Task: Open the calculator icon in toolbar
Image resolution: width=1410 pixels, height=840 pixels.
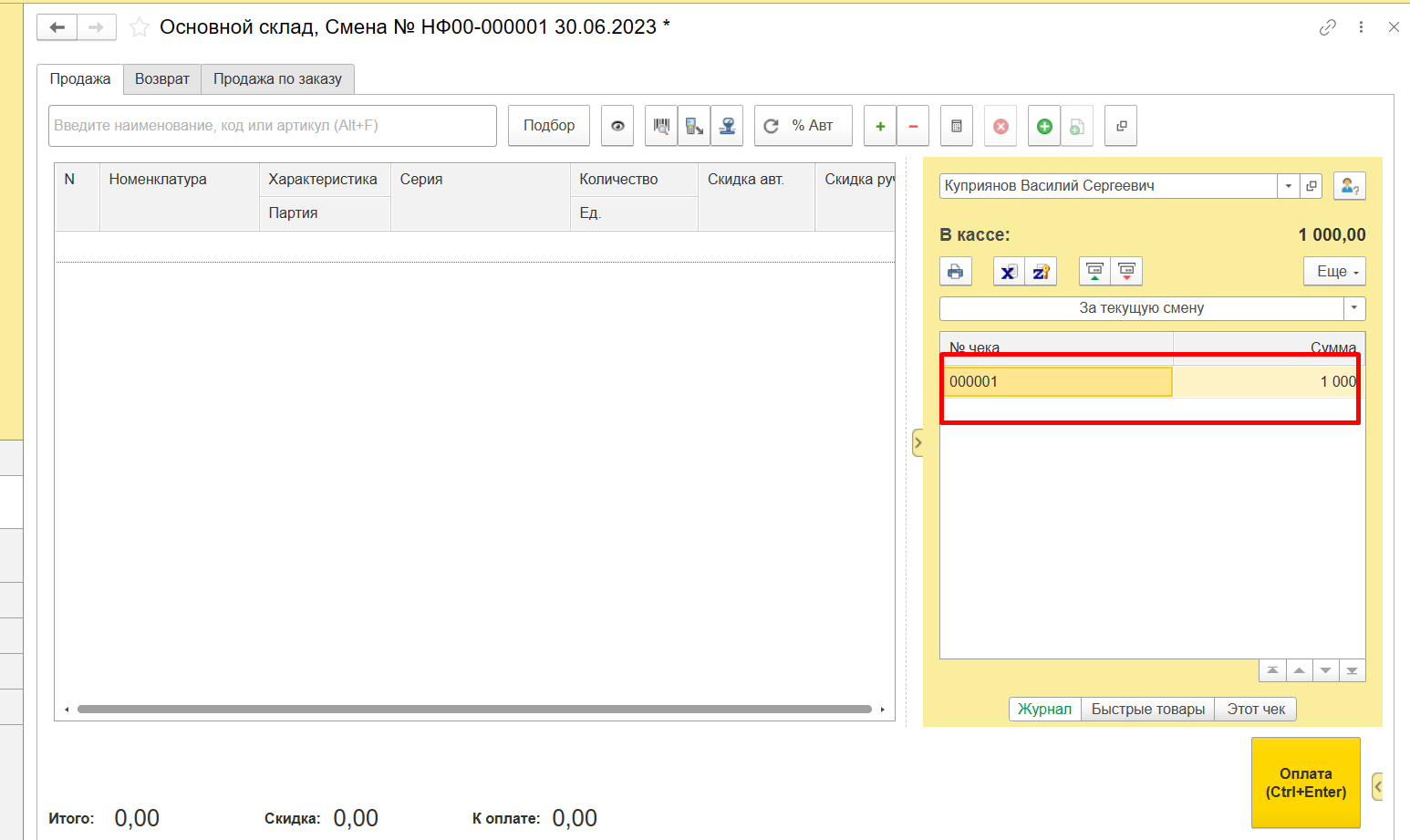Action: pos(956,126)
